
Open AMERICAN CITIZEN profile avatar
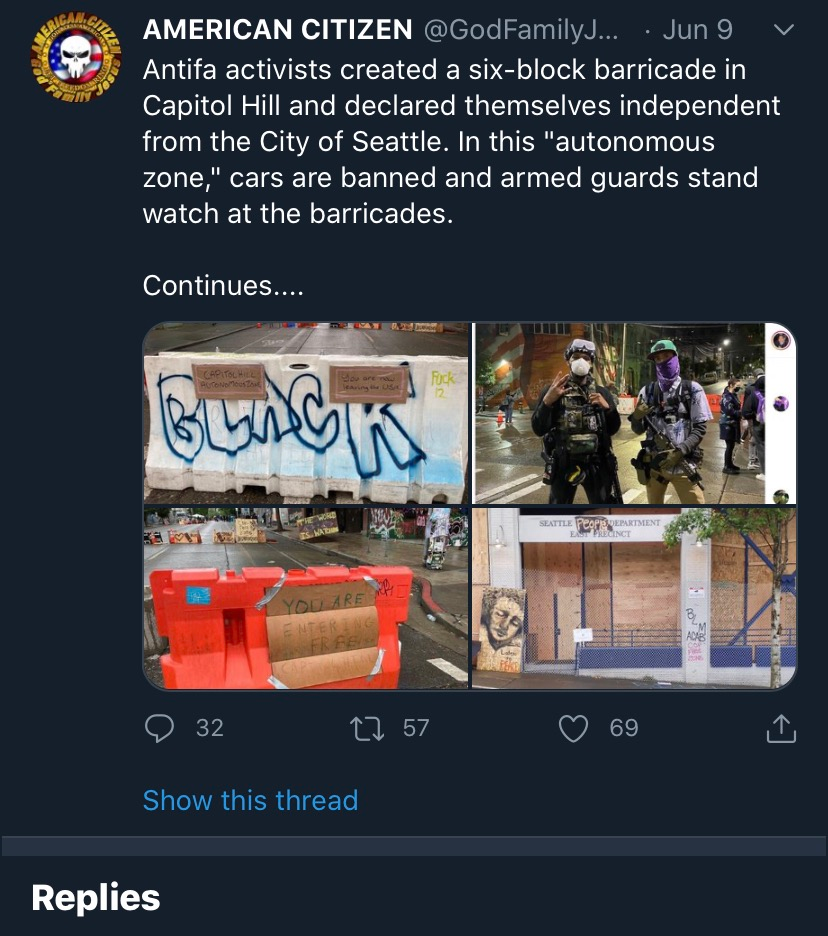tap(76, 57)
